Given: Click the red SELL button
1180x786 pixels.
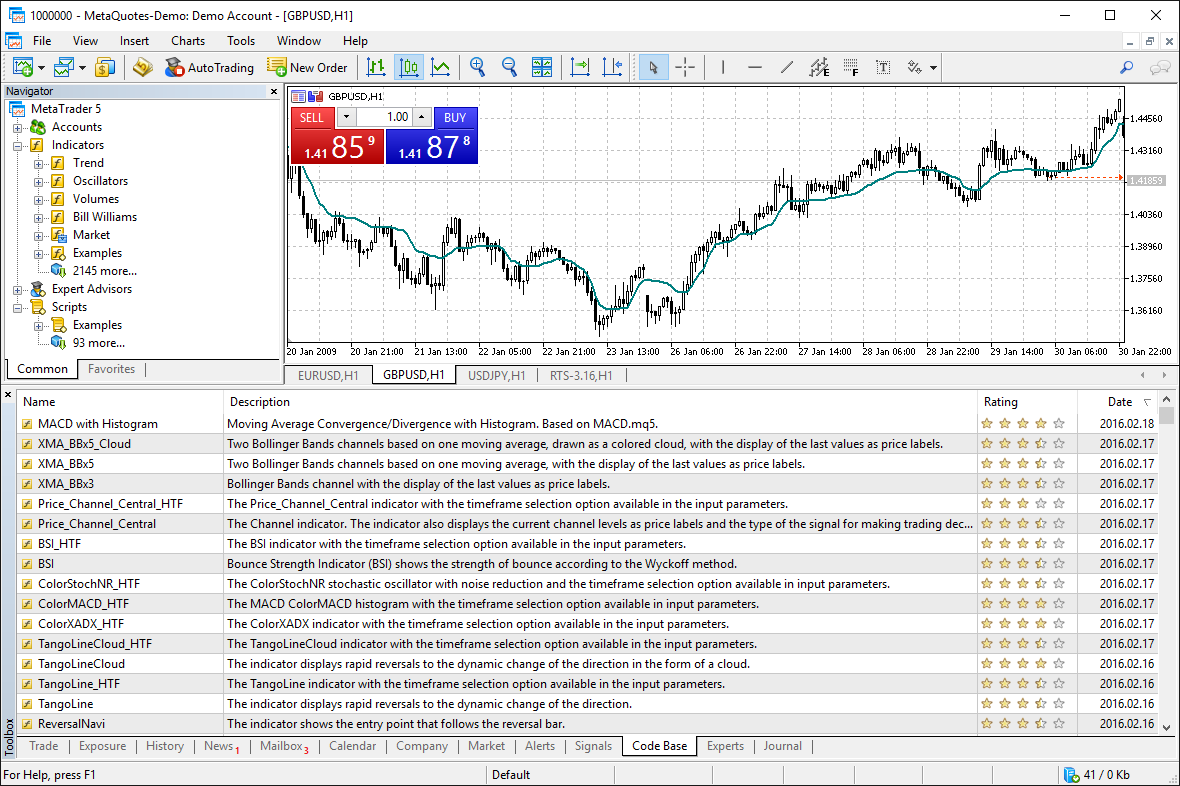Looking at the screenshot, I should coord(312,117).
